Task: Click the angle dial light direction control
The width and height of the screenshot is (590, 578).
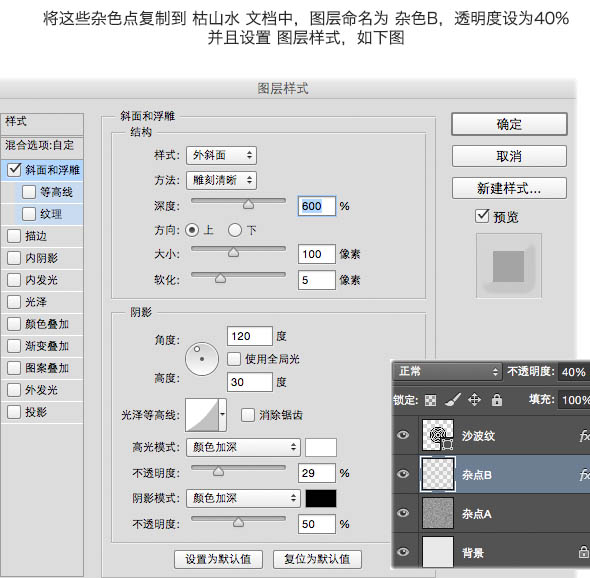Action: pos(202,359)
